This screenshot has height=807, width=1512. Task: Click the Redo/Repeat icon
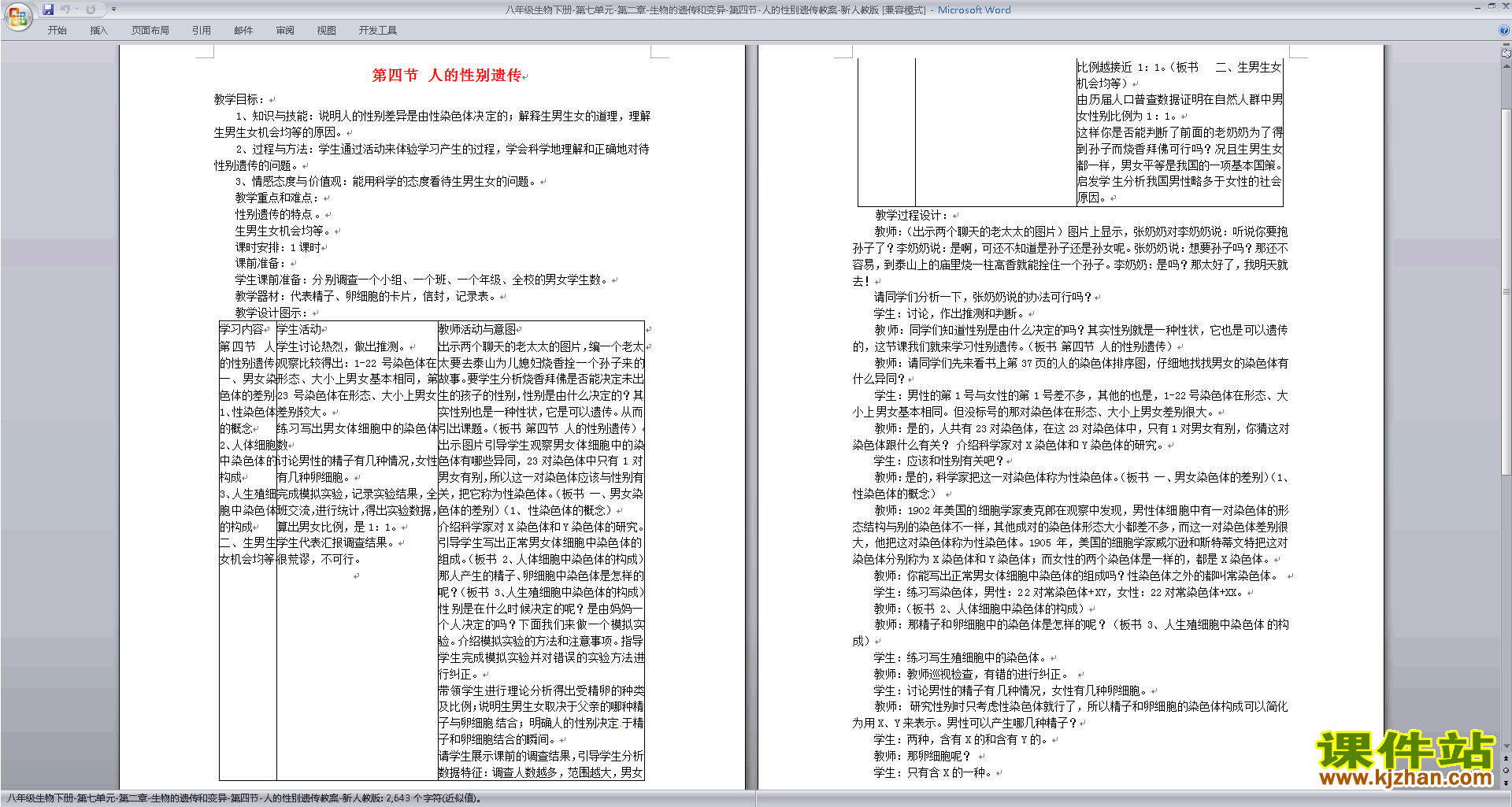[x=91, y=9]
